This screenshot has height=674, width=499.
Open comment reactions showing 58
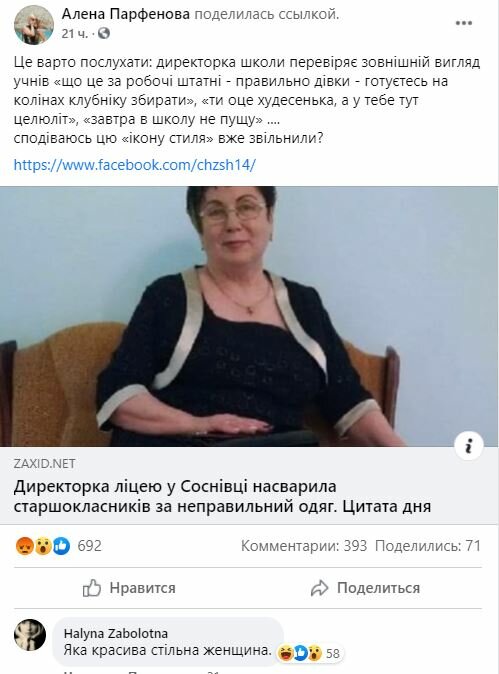(309, 653)
